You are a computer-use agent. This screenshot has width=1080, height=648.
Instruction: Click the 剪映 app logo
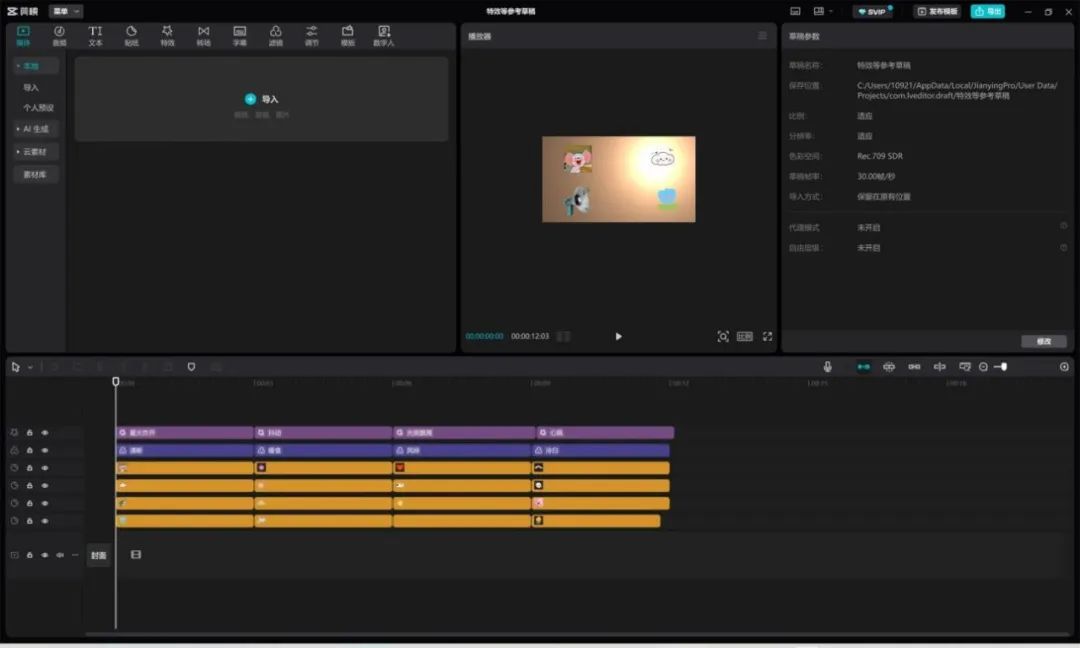click(23, 11)
